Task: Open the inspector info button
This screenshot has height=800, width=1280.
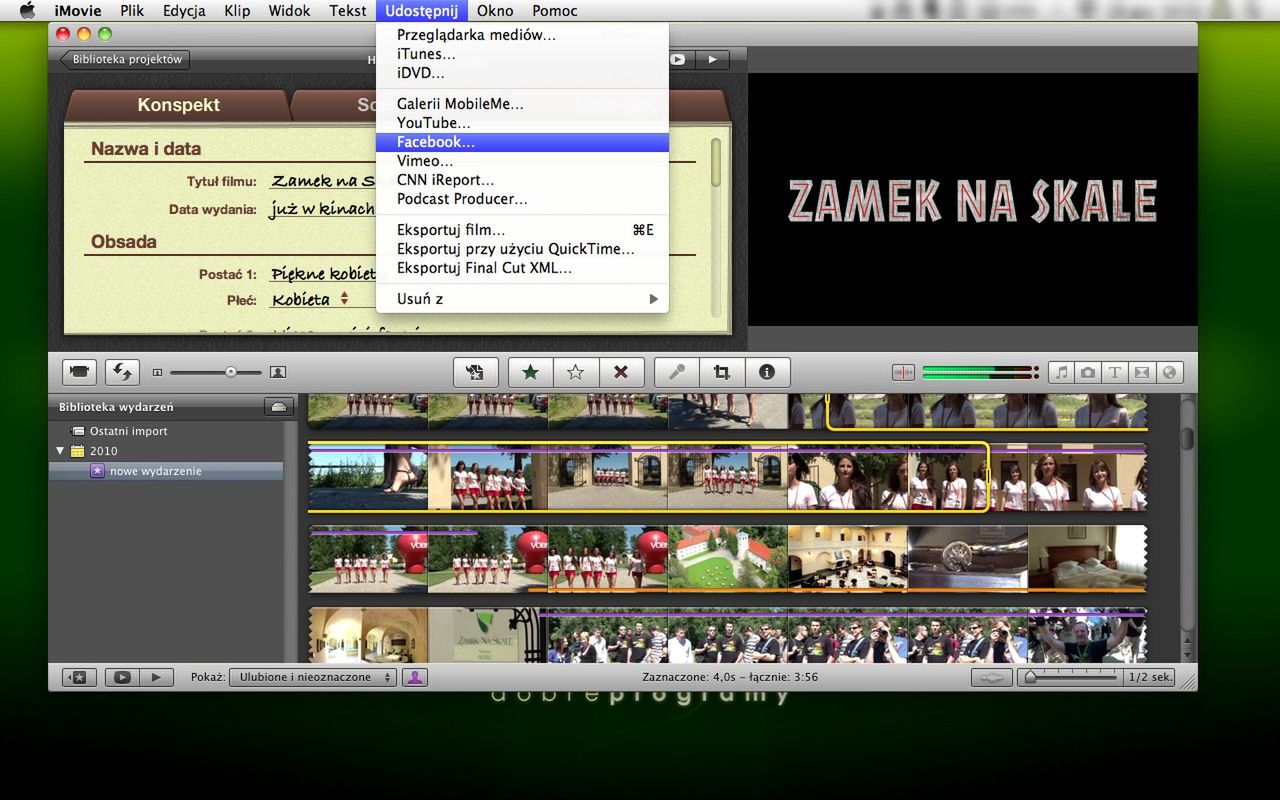Action: (x=767, y=372)
